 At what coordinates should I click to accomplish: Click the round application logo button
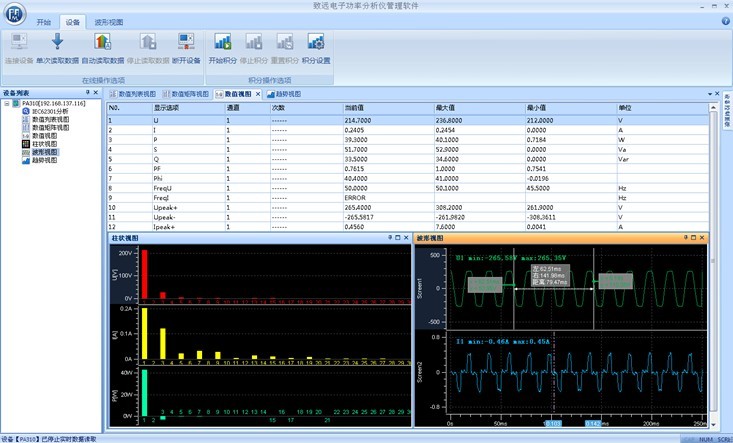[14, 13]
